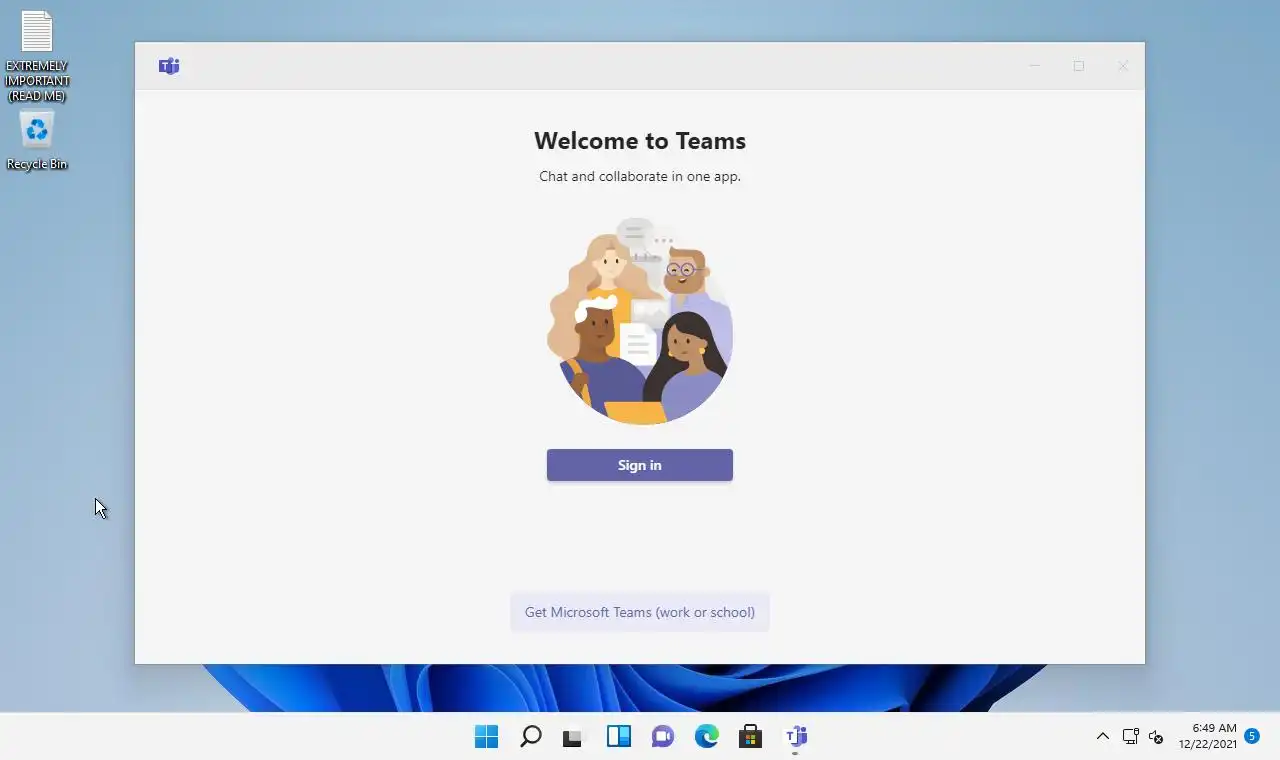1280x760 pixels.
Task: Open the Windows Start menu
Action: coord(486,737)
